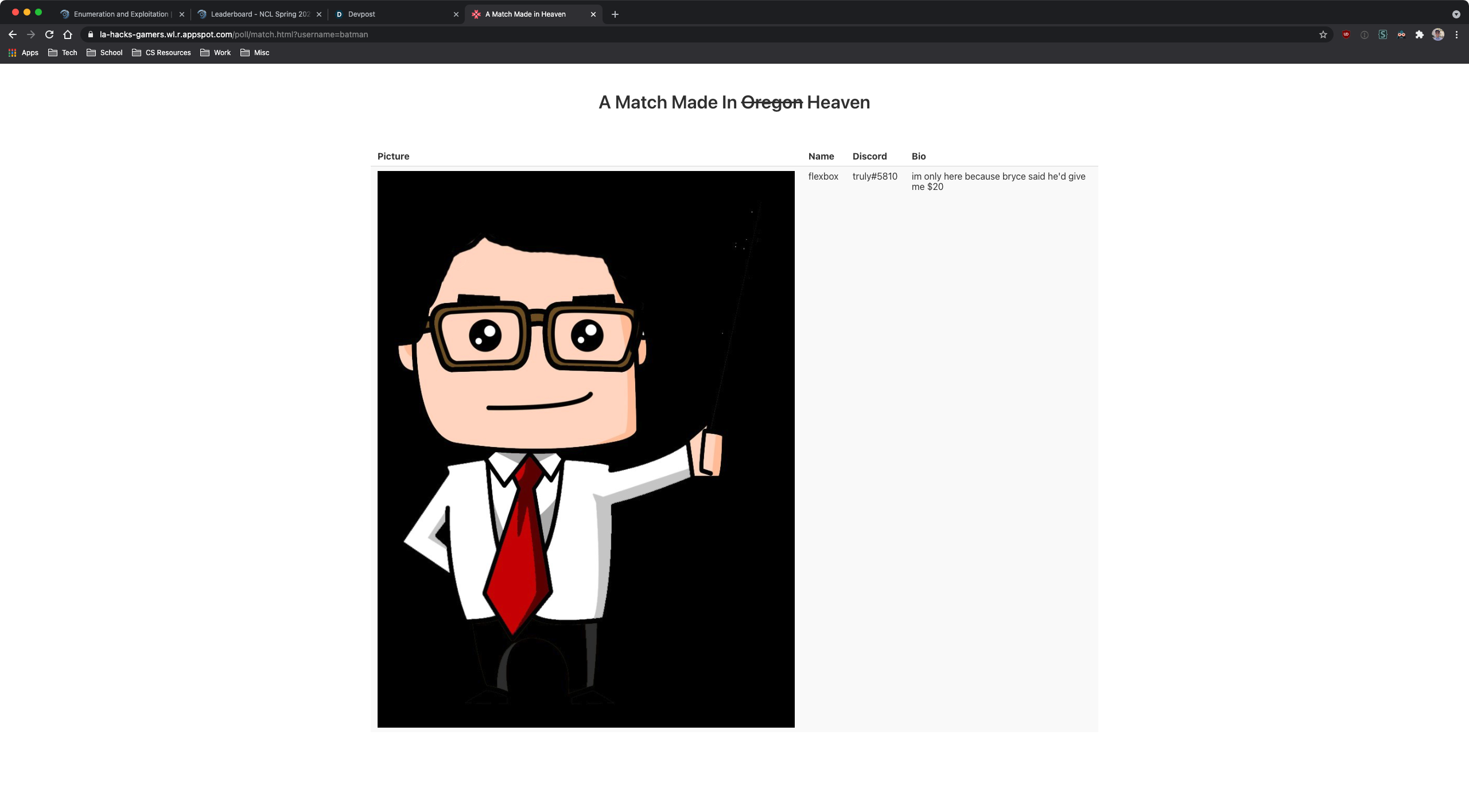
Task: Open the uBlock Origin extension icon
Action: point(1346,34)
